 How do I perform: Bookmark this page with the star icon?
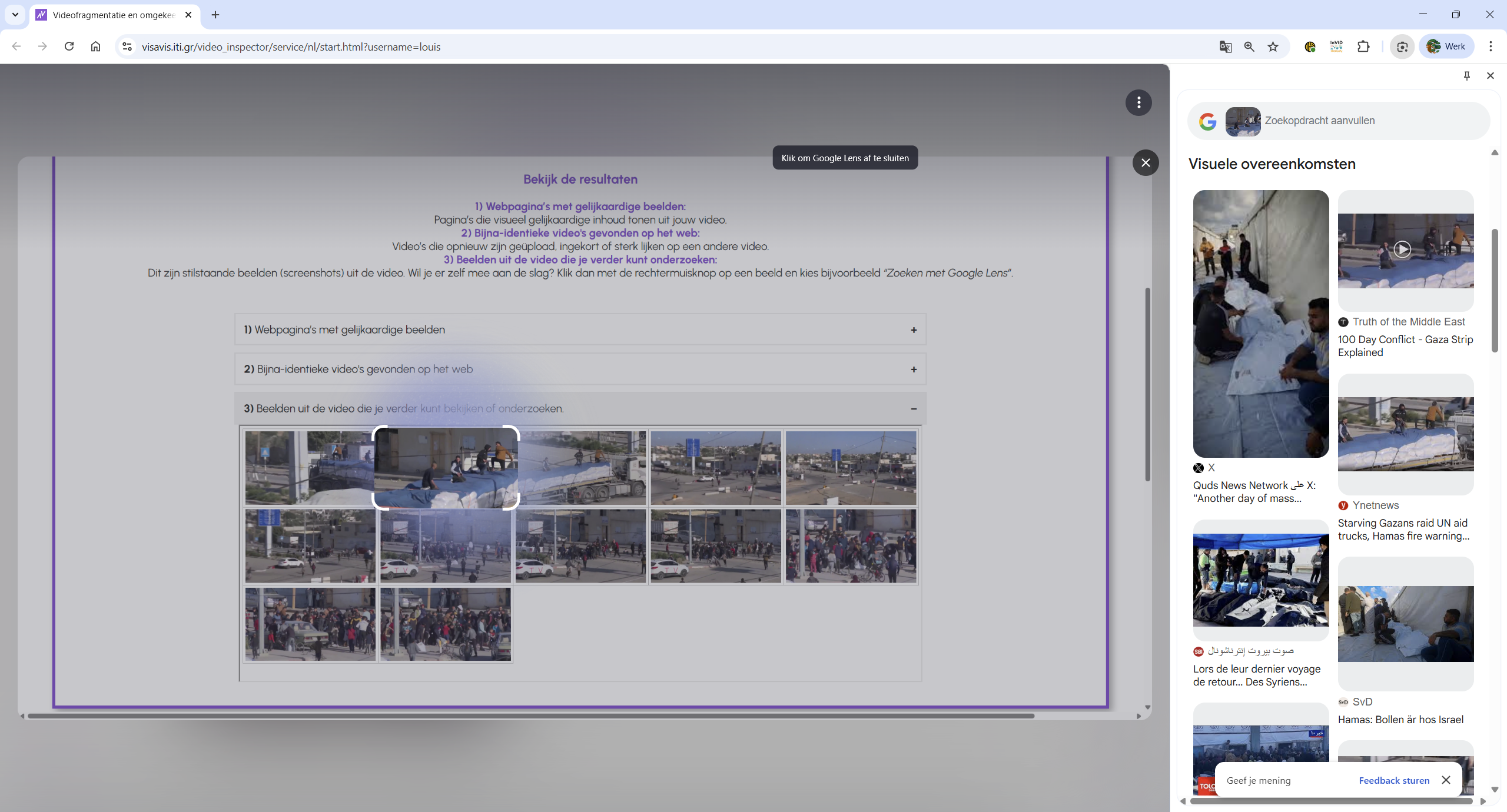pyautogui.click(x=1273, y=47)
